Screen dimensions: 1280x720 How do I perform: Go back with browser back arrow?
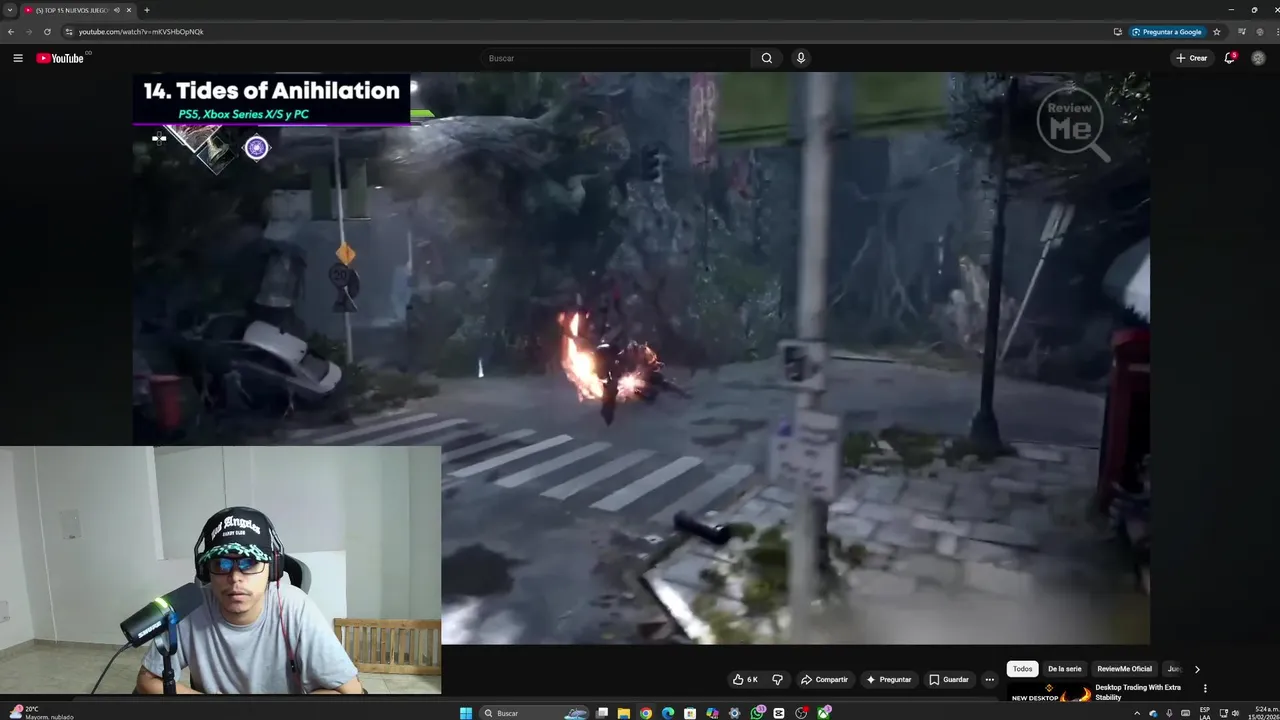pyautogui.click(x=11, y=31)
